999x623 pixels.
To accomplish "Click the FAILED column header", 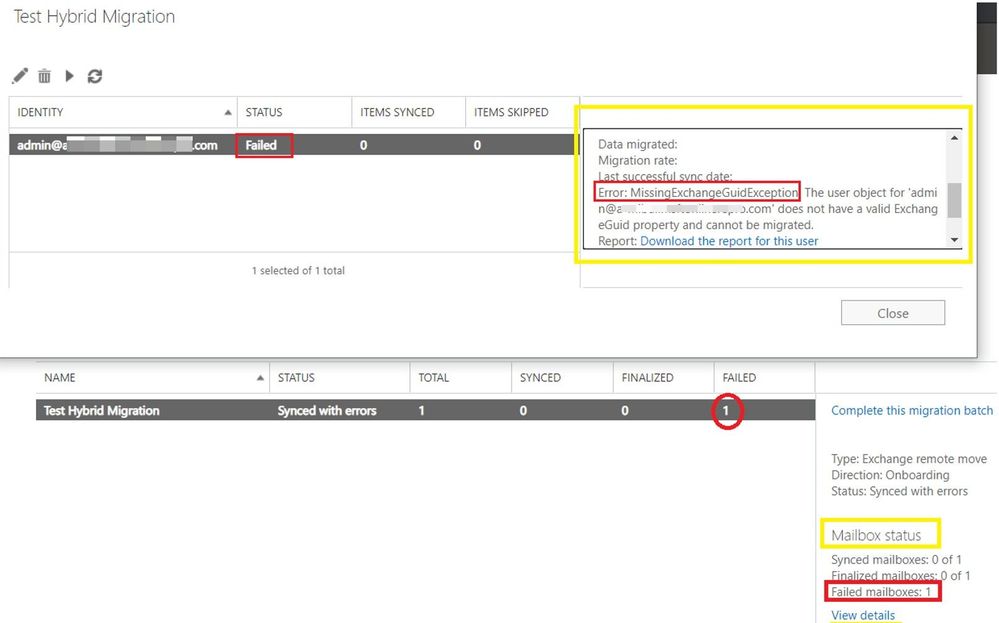I will click(x=765, y=378).
